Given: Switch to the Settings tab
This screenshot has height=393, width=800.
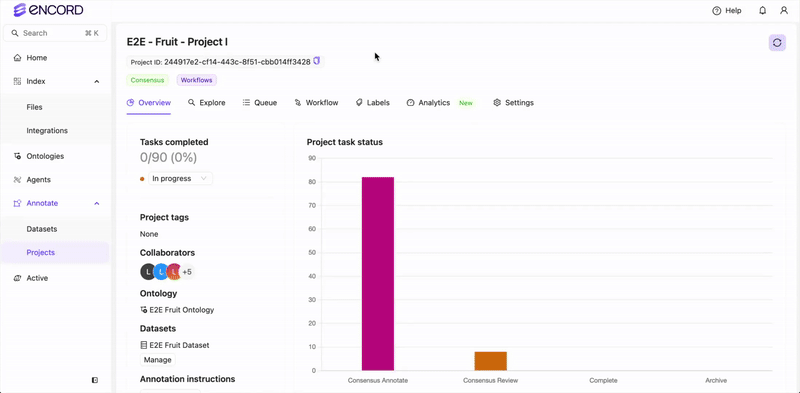Looking at the screenshot, I should [513, 103].
